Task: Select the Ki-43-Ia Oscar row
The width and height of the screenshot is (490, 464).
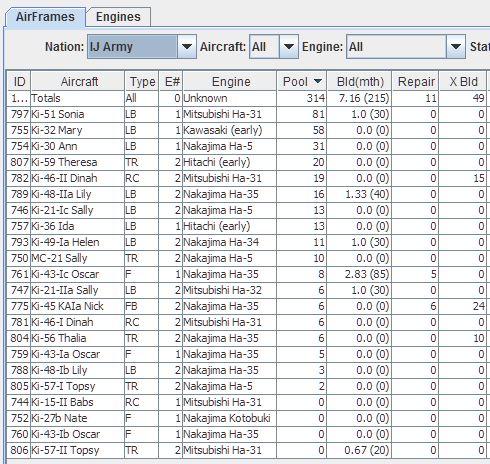Action: click(247, 354)
